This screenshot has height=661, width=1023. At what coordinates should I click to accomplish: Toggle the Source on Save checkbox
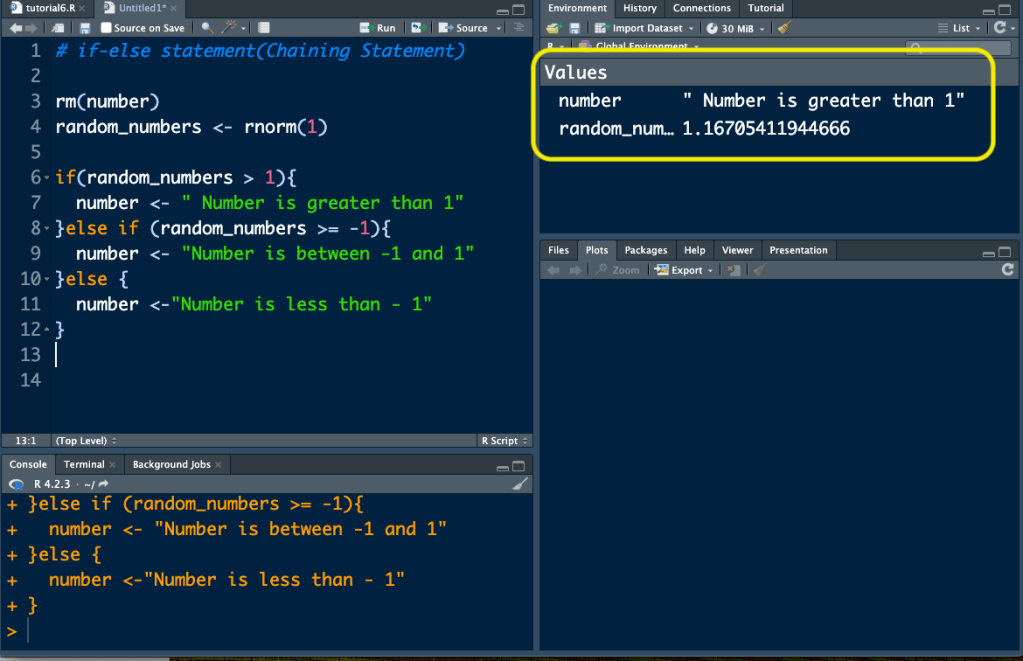[107, 28]
